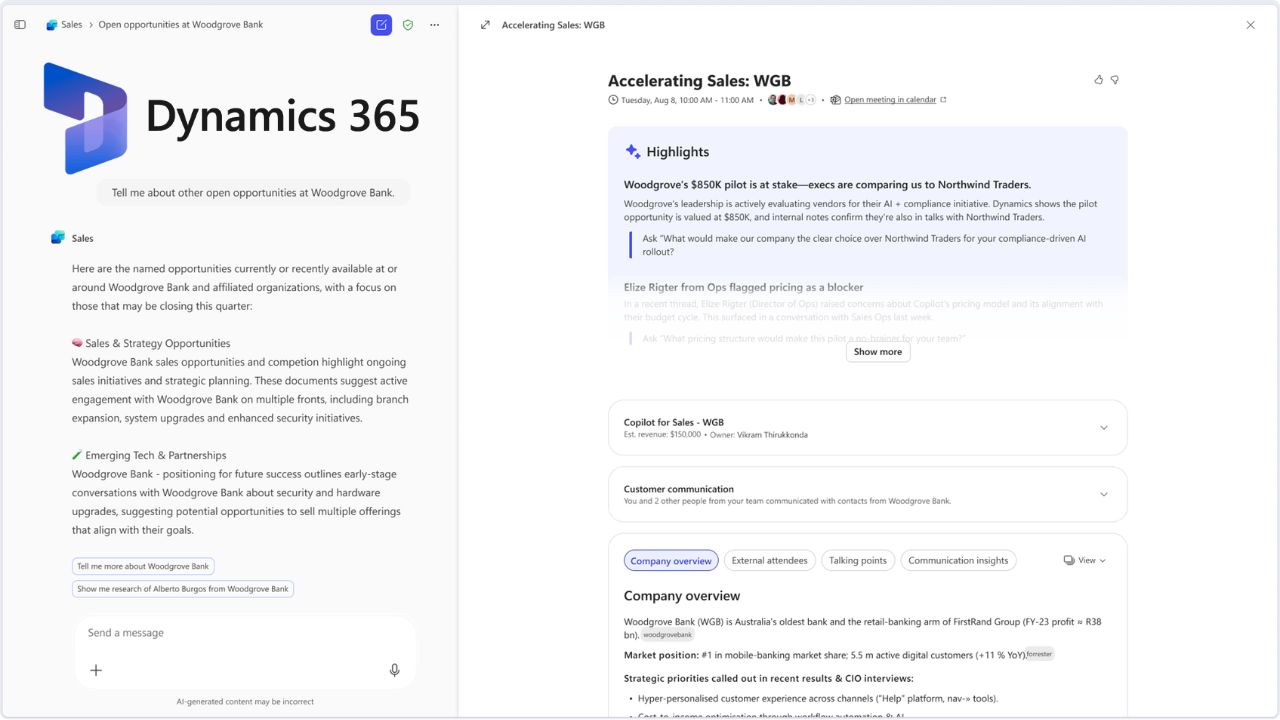Switch to Talking points tab
Screen dimensions: 1280x720
[858, 561]
